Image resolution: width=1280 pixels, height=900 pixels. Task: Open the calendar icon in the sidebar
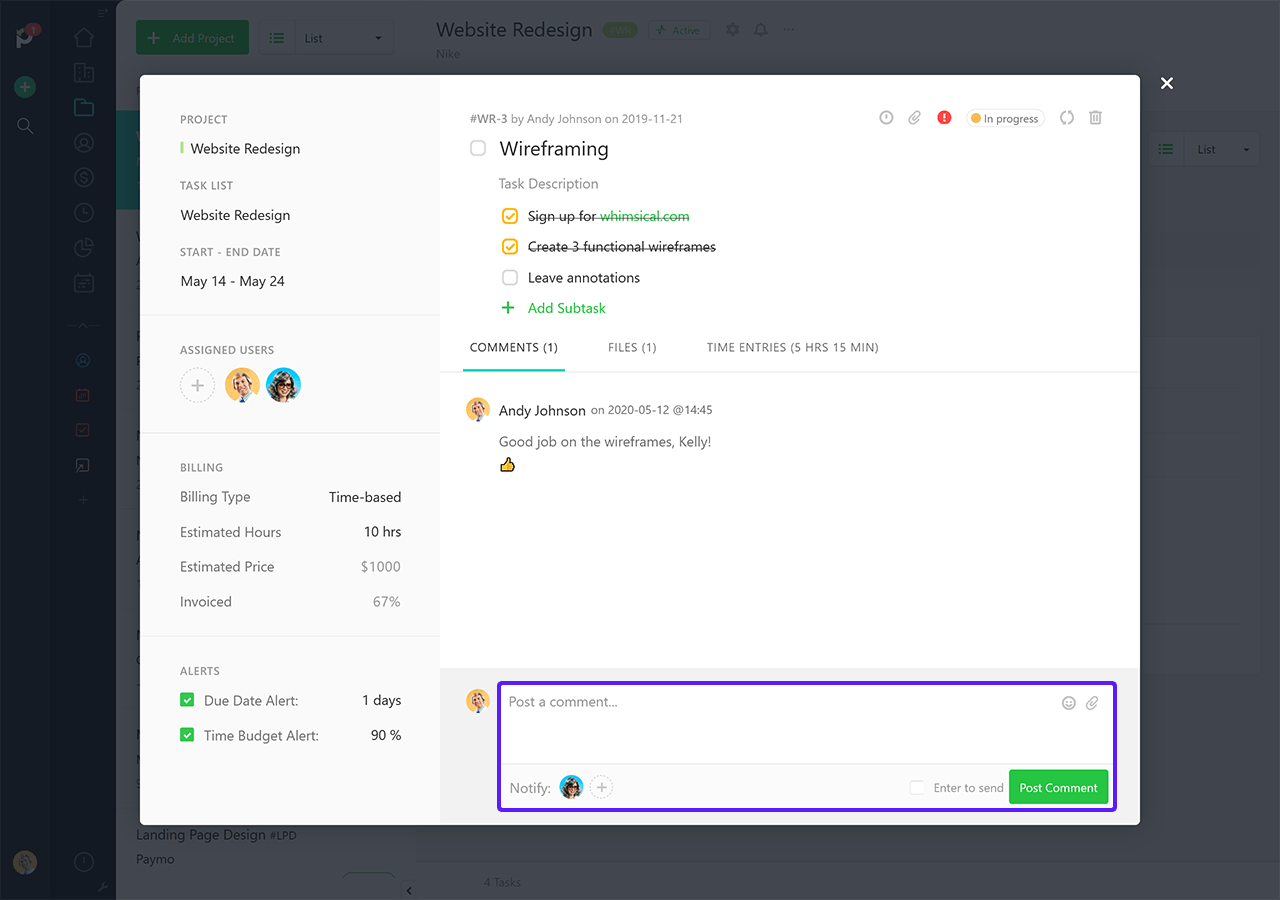(84, 283)
